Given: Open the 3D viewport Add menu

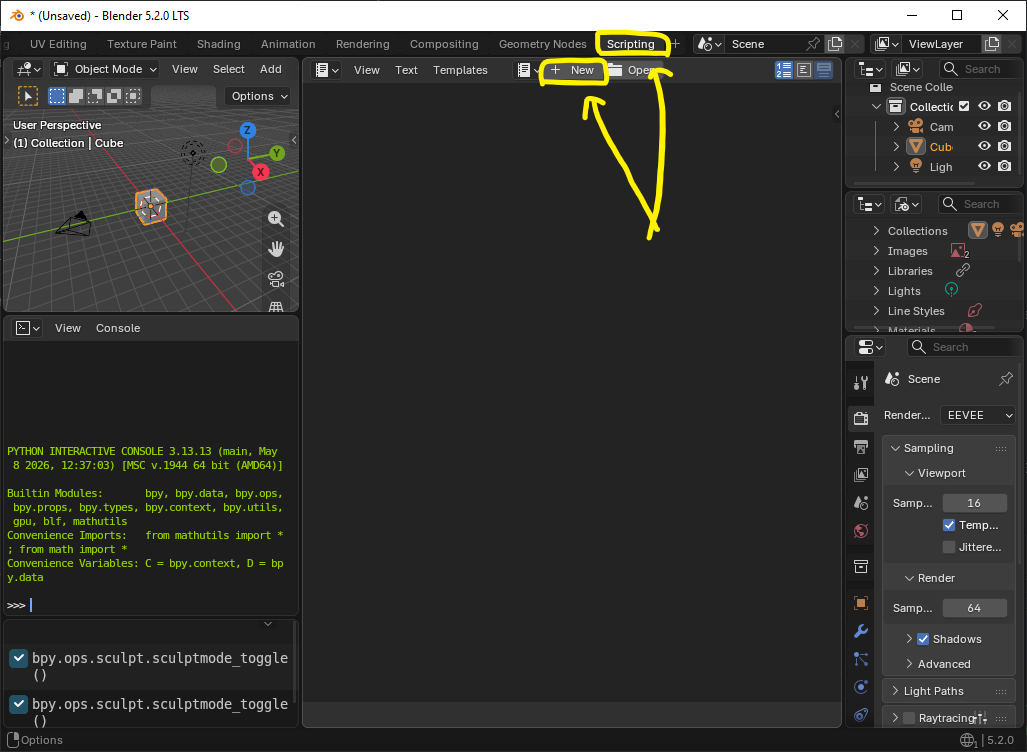Looking at the screenshot, I should (x=271, y=69).
